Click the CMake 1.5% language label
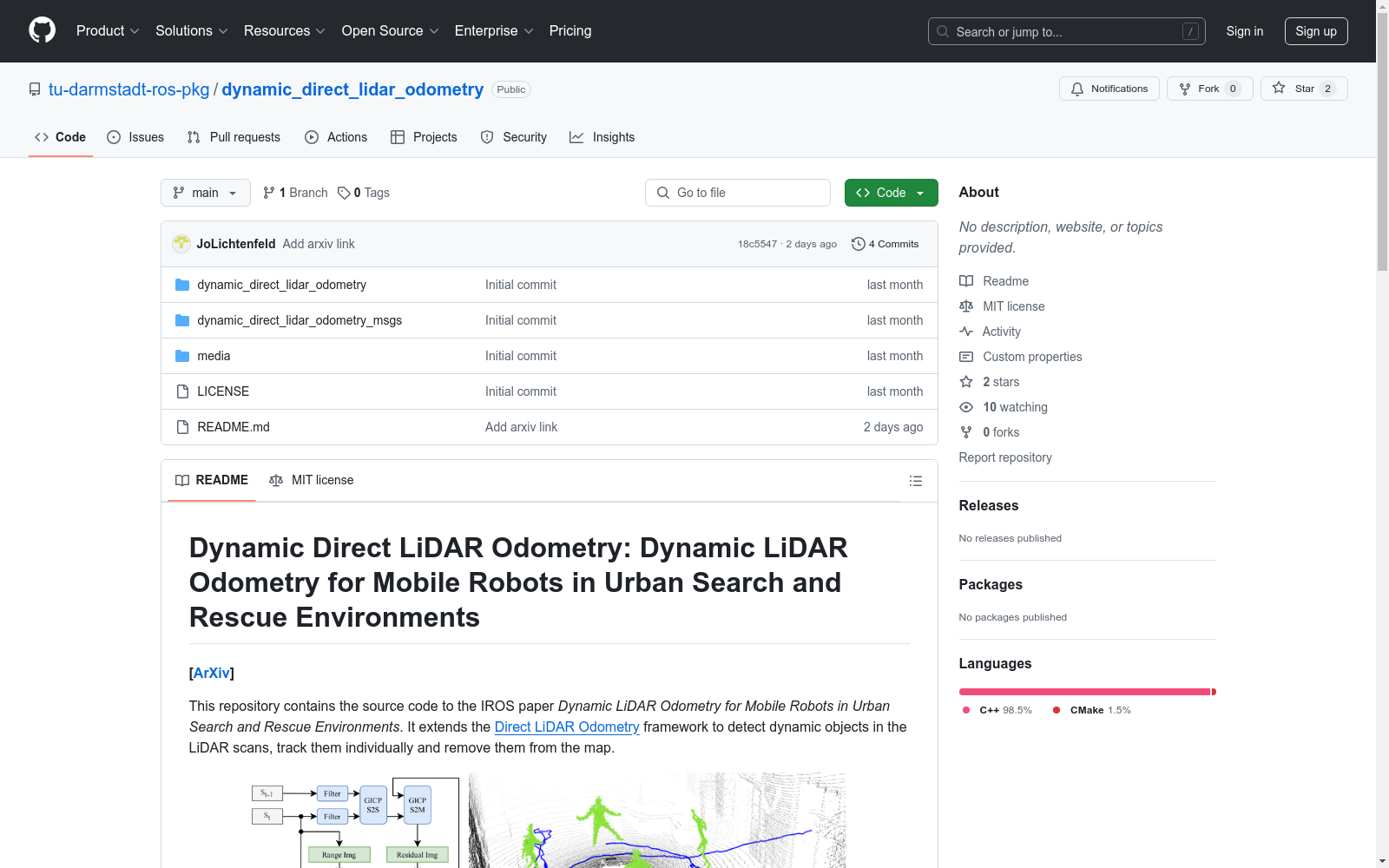This screenshot has height=868, width=1389. pyautogui.click(x=1092, y=710)
